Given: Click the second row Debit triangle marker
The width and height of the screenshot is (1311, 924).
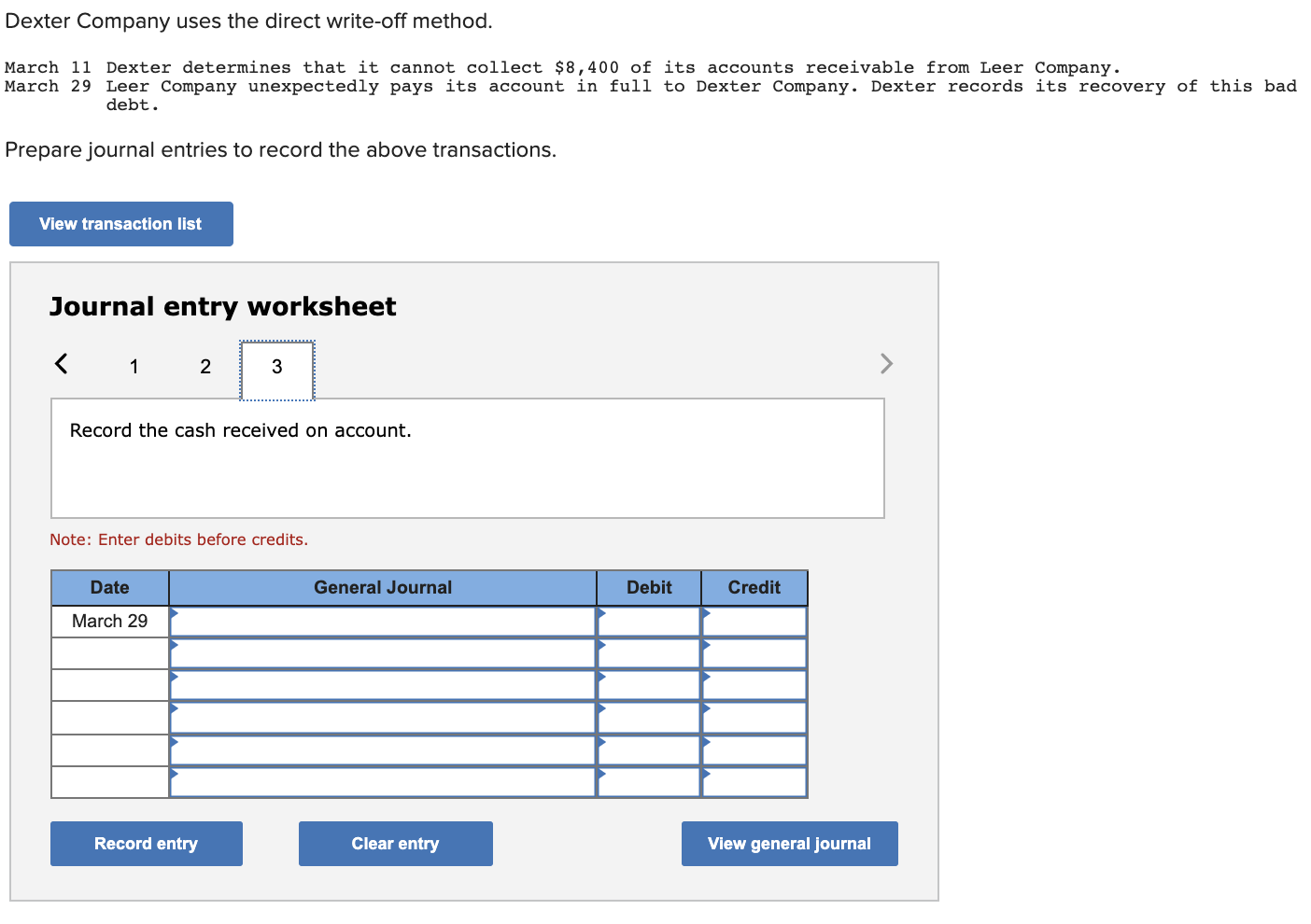Looking at the screenshot, I should 605,652.
